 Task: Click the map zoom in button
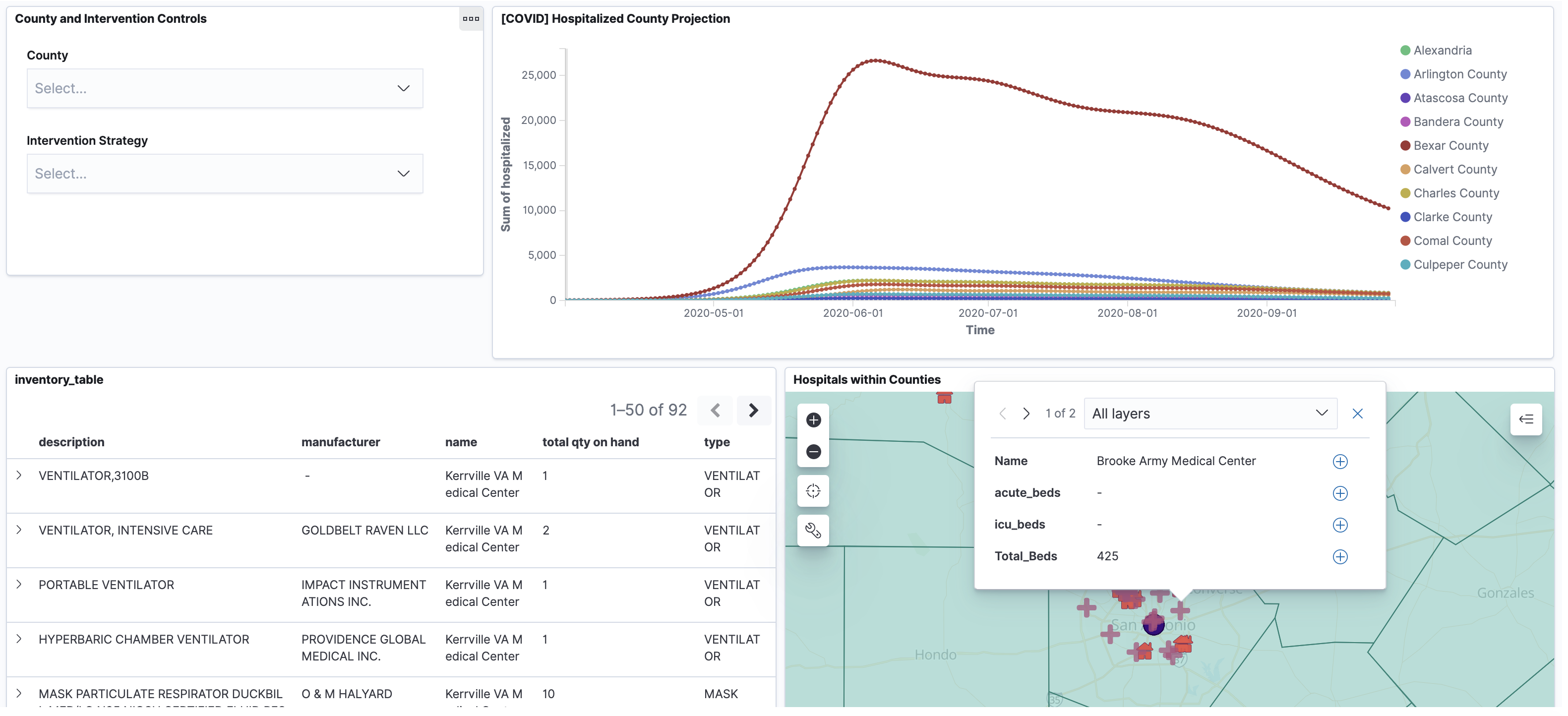813,420
